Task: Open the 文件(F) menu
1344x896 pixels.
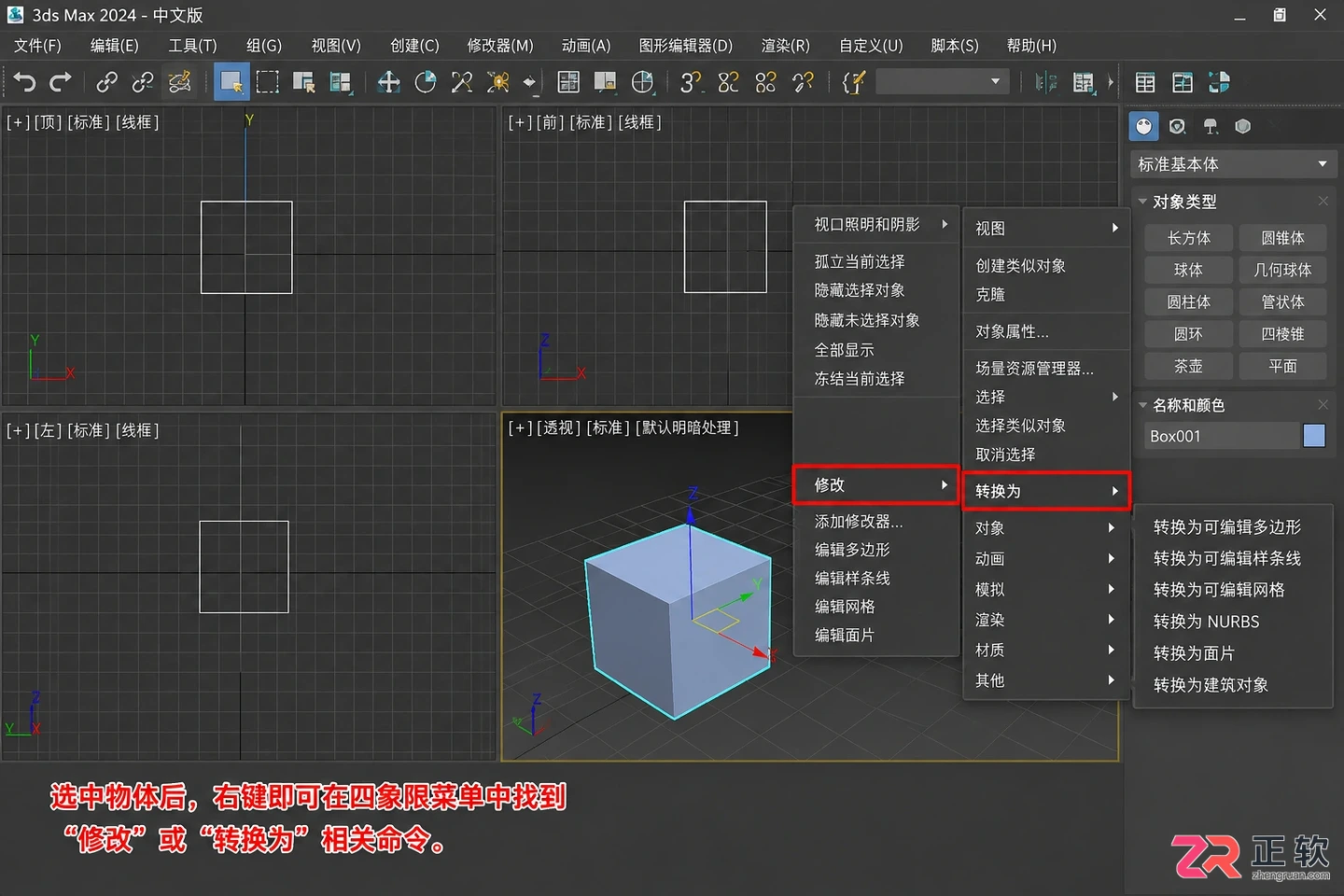Action: click(x=37, y=45)
